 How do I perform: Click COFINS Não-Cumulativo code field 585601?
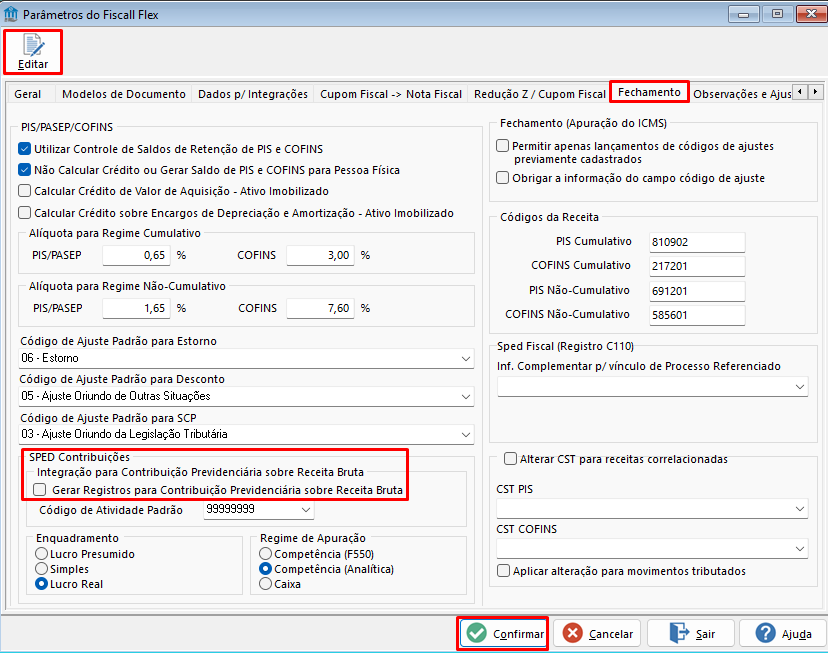697,315
